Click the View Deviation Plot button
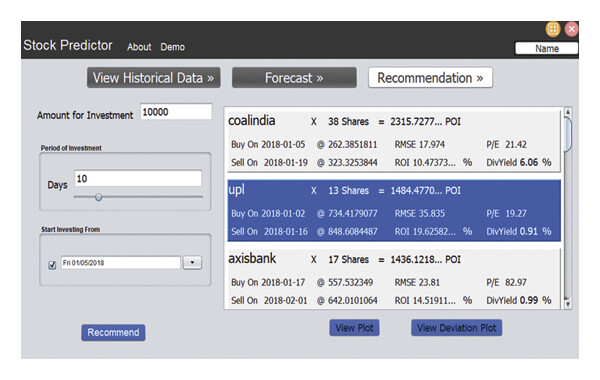 tap(457, 328)
